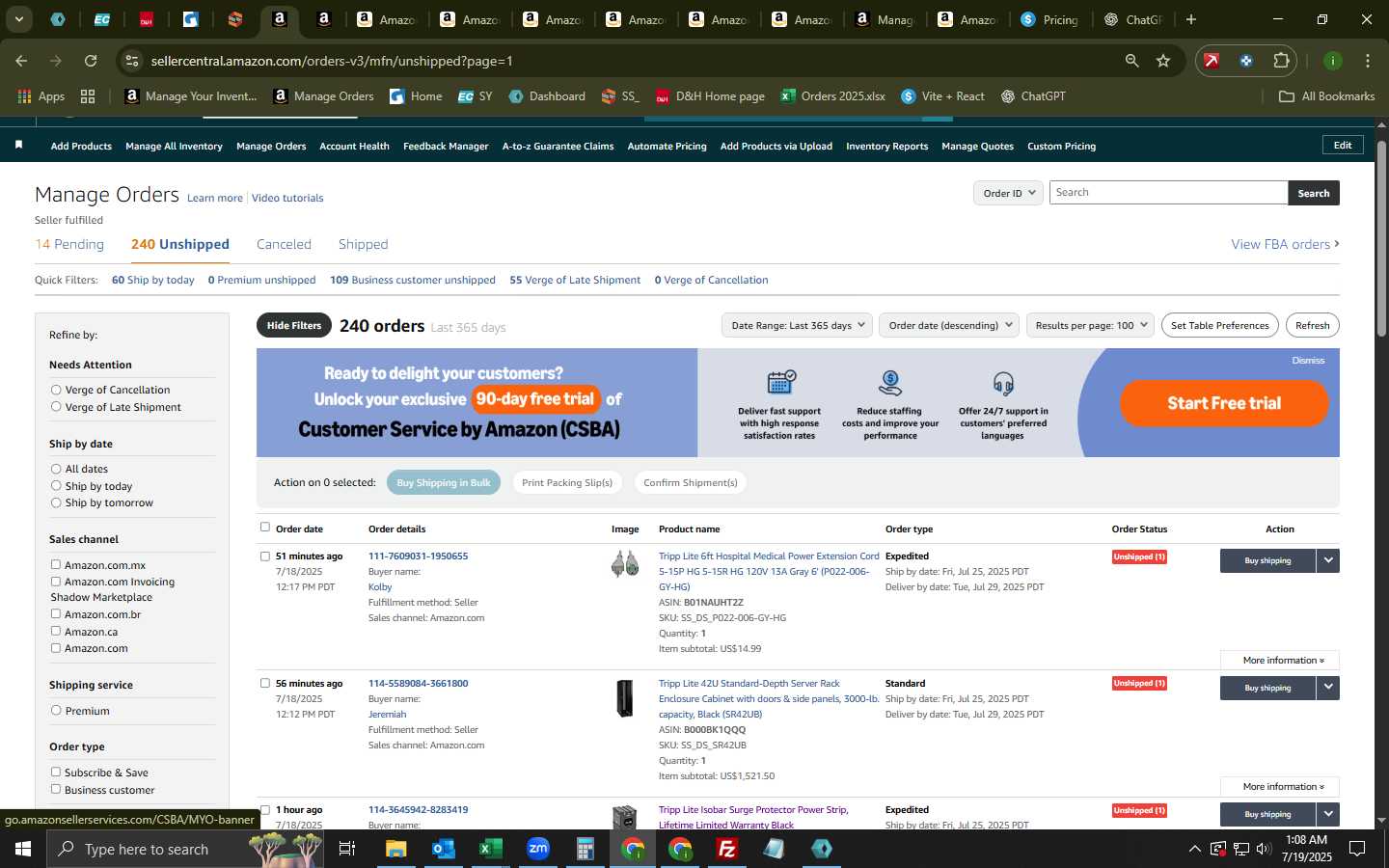Select order 114-5589084-3661800 checkbox
This screenshot has height=868, width=1389.
click(x=265, y=683)
